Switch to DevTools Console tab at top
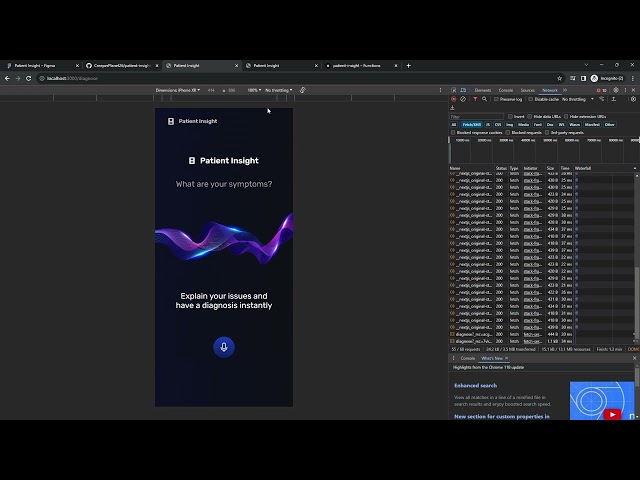This screenshot has width=640, height=480. pyautogui.click(x=506, y=90)
